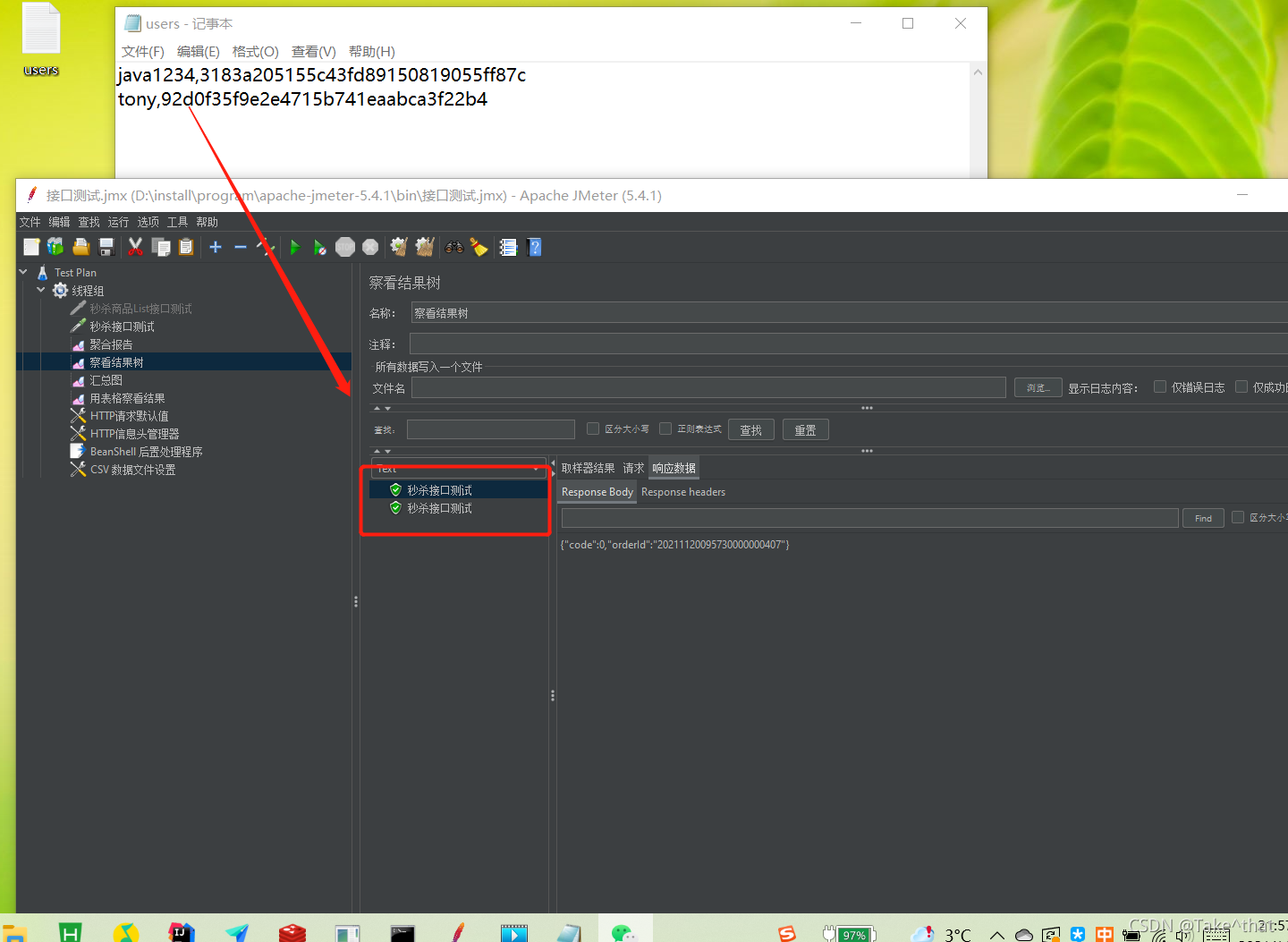Image resolution: width=1288 pixels, height=942 pixels.
Task: Select the Response Body tab
Action: pyautogui.click(x=597, y=492)
